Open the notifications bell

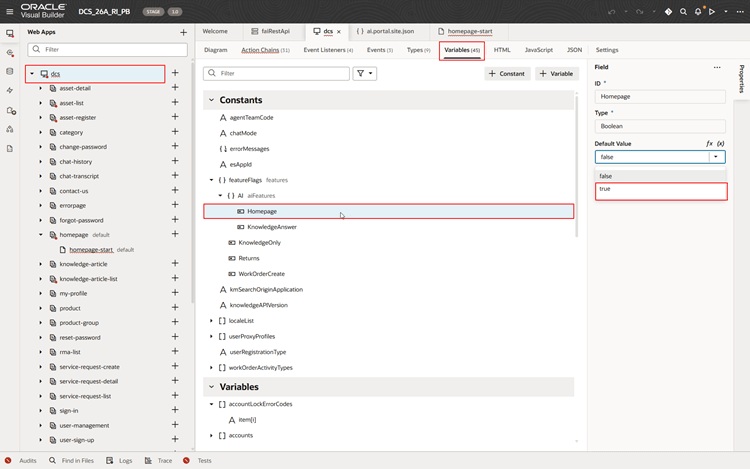[698, 11]
